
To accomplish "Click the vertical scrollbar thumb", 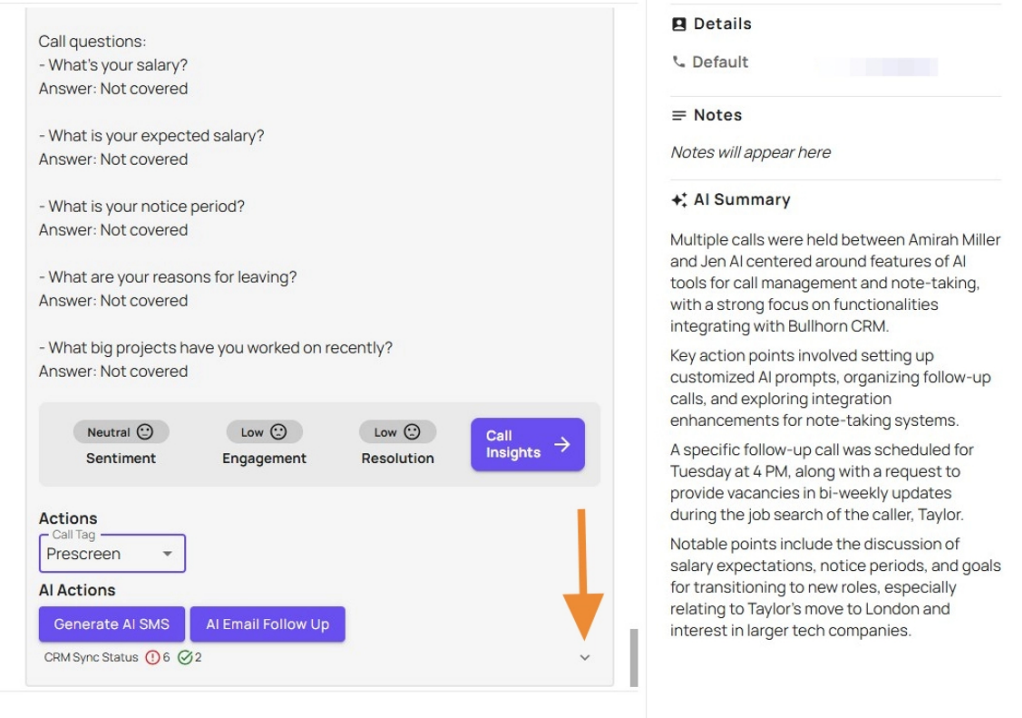I will (x=633, y=657).
